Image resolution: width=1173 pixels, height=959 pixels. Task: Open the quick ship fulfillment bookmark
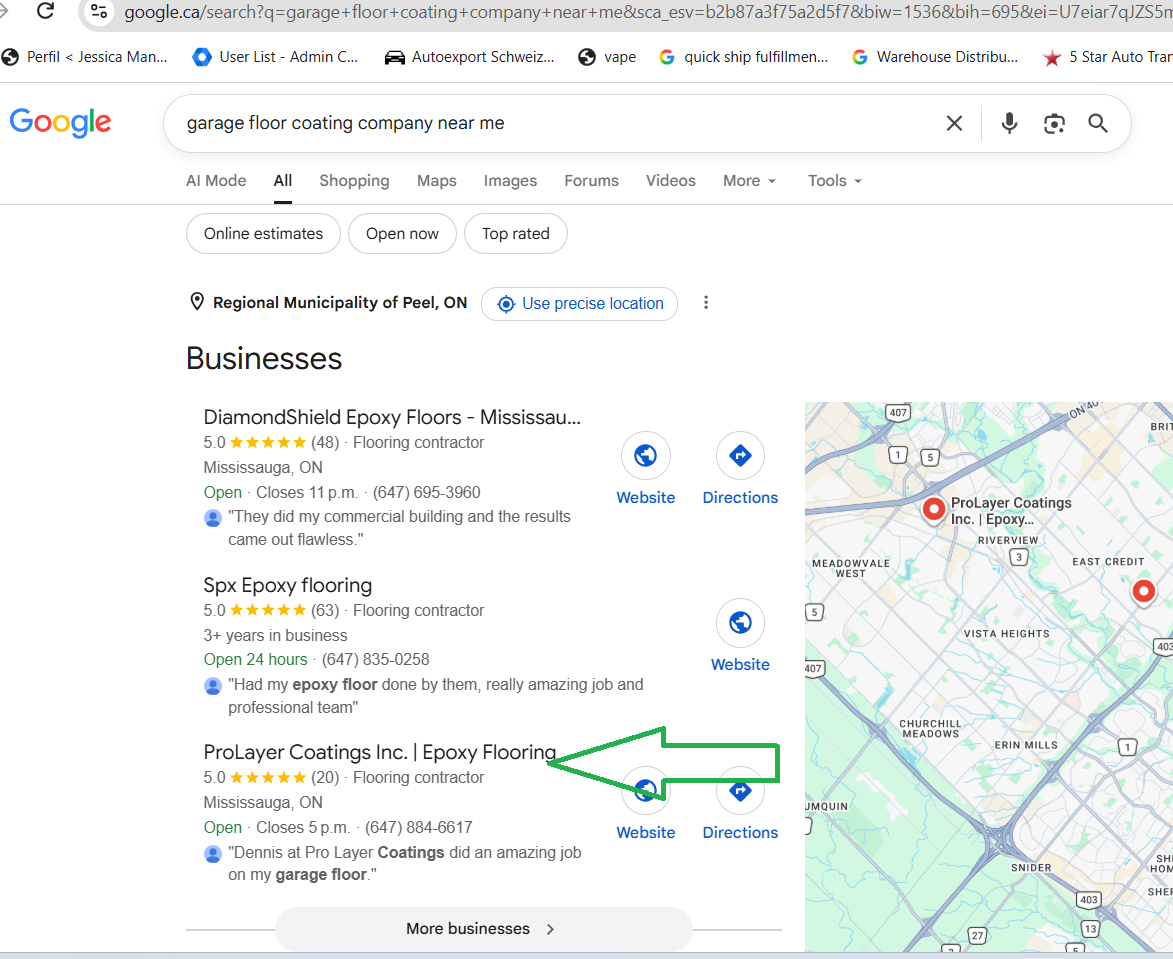[744, 57]
